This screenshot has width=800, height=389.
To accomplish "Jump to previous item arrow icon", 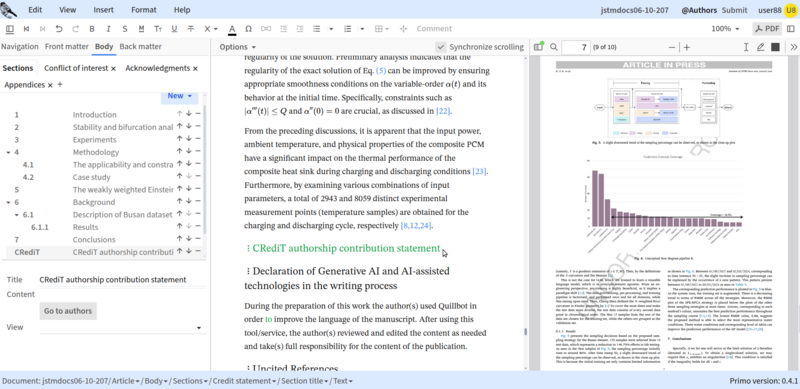I will (27, 29).
